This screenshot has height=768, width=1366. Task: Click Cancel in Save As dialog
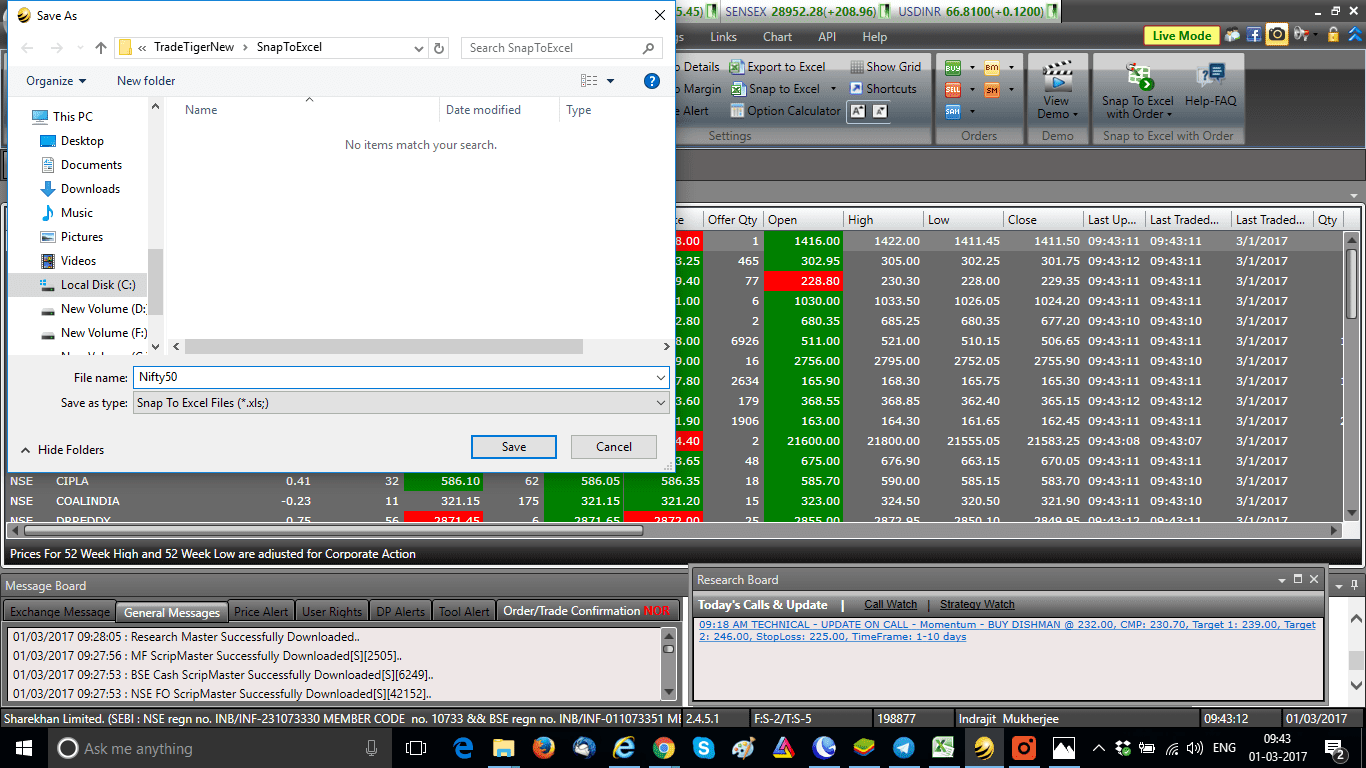click(x=614, y=447)
